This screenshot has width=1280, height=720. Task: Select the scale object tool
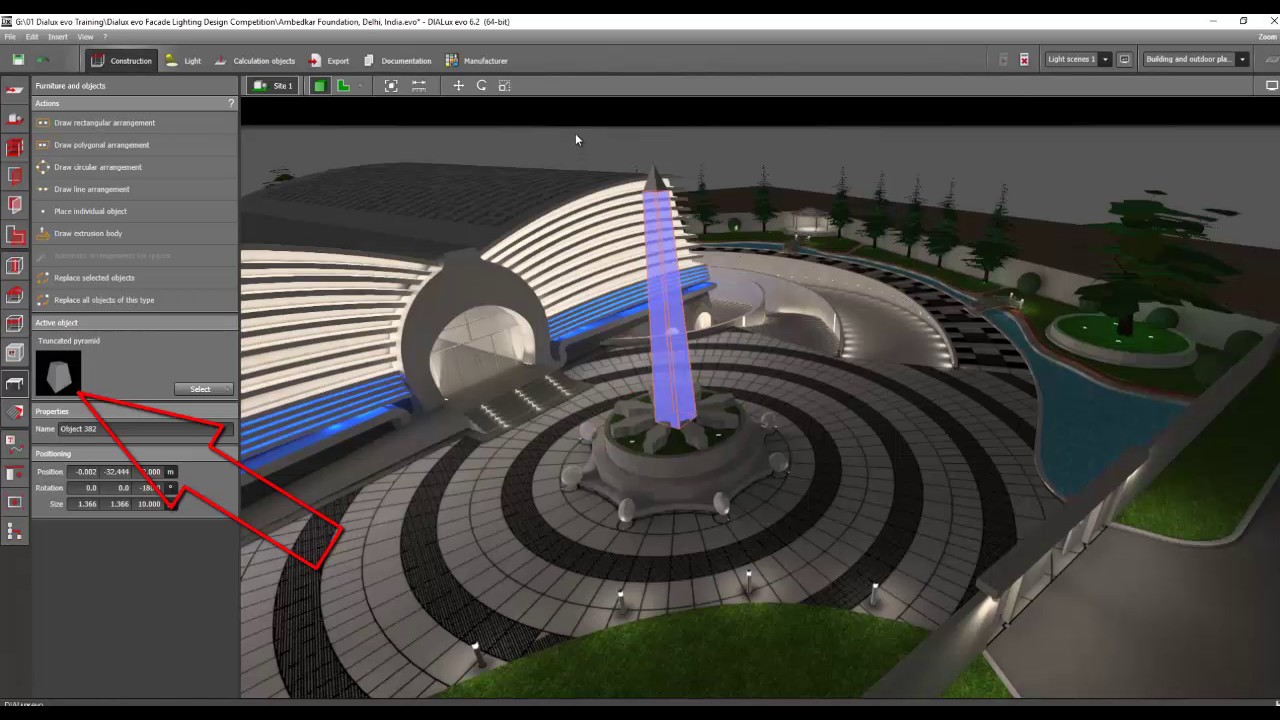(504, 86)
